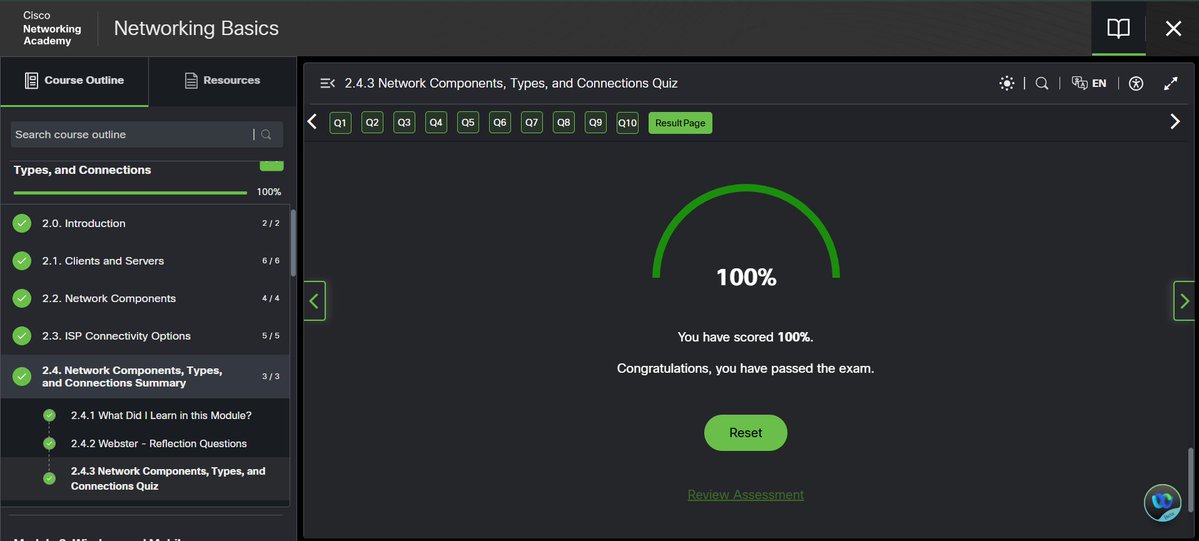Open the Webex assistant bubble icon
The height and width of the screenshot is (541, 1199).
point(1162,503)
